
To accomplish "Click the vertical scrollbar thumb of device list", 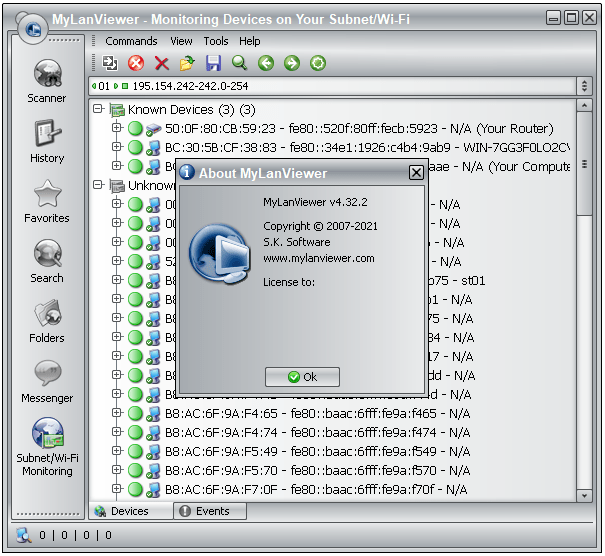I will [585, 163].
